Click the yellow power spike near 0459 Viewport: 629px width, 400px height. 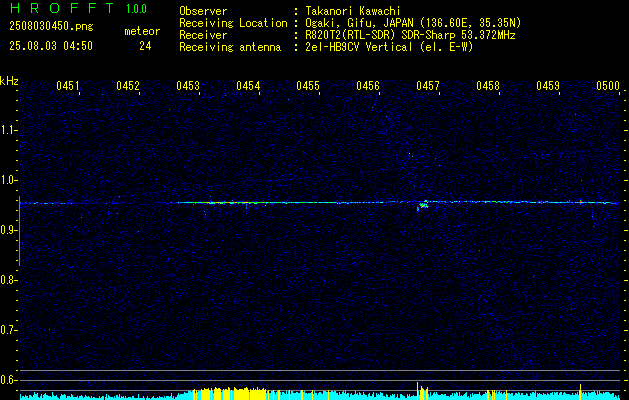click(580, 392)
